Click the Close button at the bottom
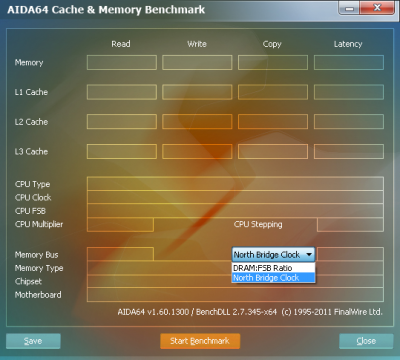This screenshot has height=360, width=400. pos(366,341)
